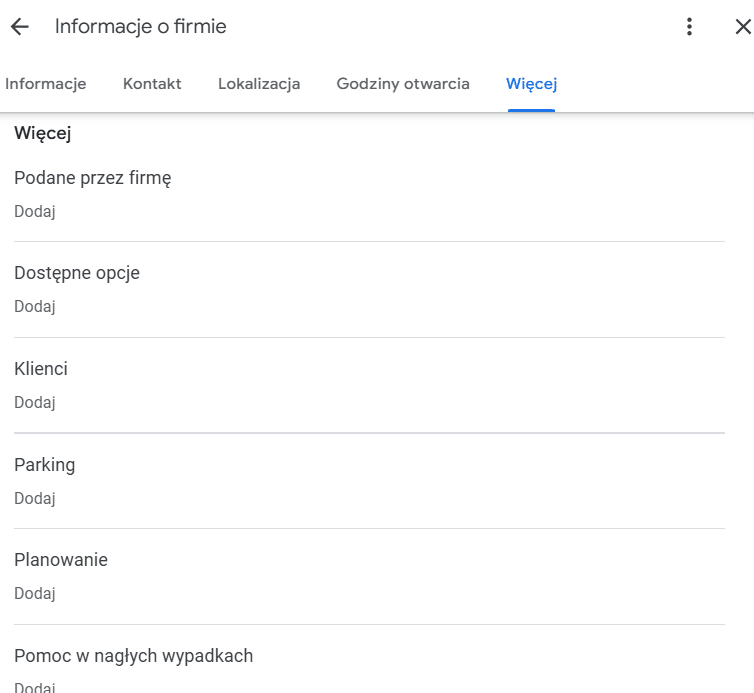Open the Dostępne opcje section
This screenshot has width=754, height=693.
(77, 273)
